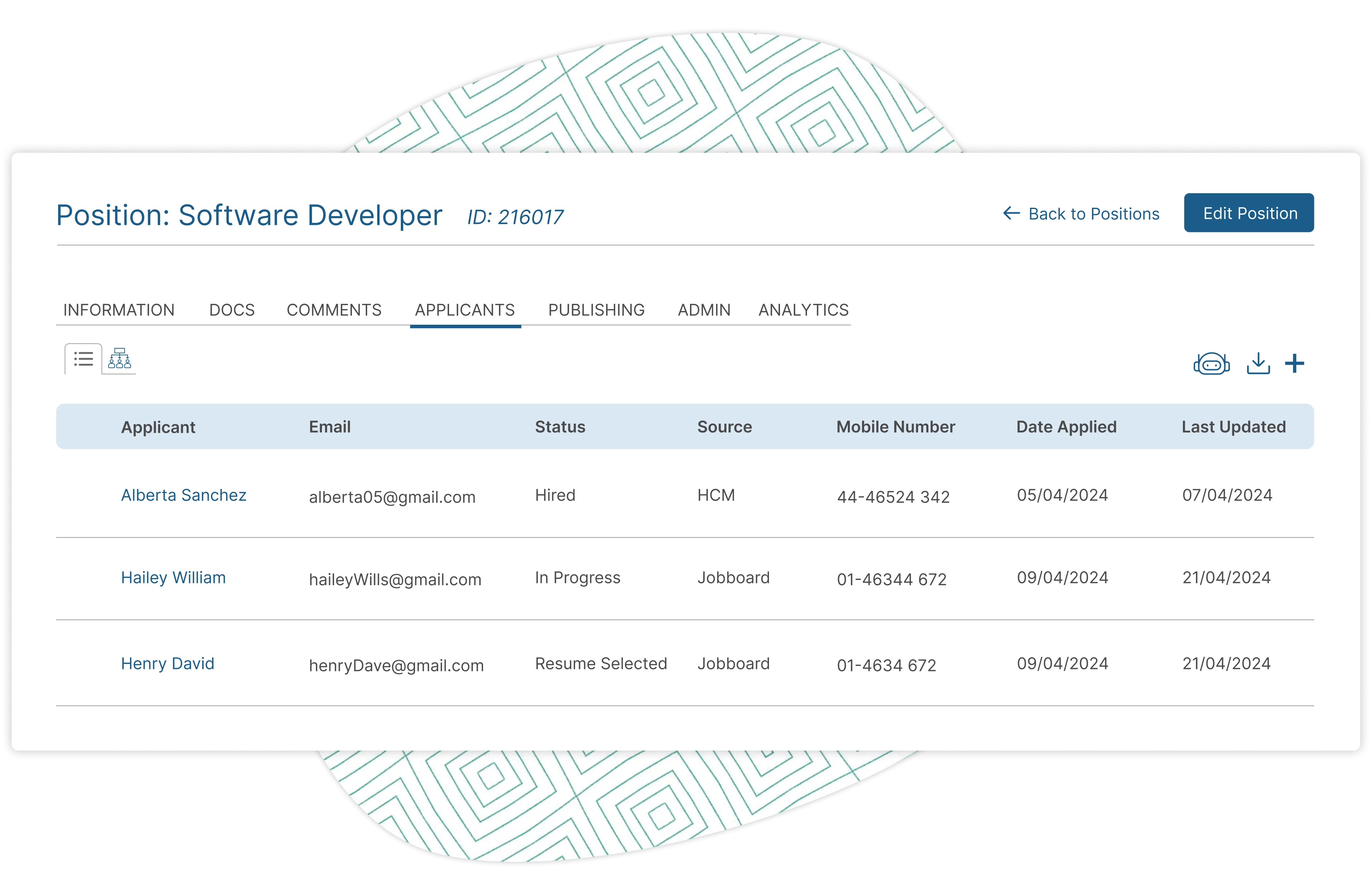
Task: Switch to the DOCS tab
Action: (232, 310)
